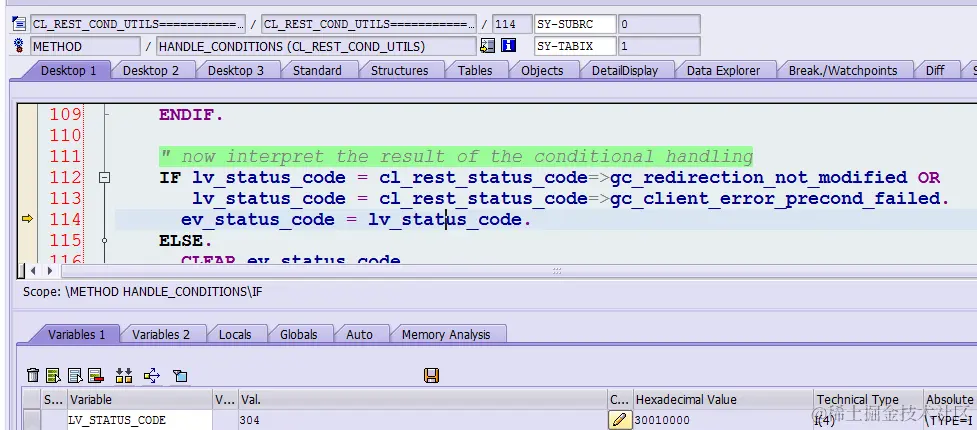Viewport: 977px width, 430px height.
Task: Click the program document icon before CL_REST_COND_UTILS
Action: pyautogui.click(x=19, y=24)
